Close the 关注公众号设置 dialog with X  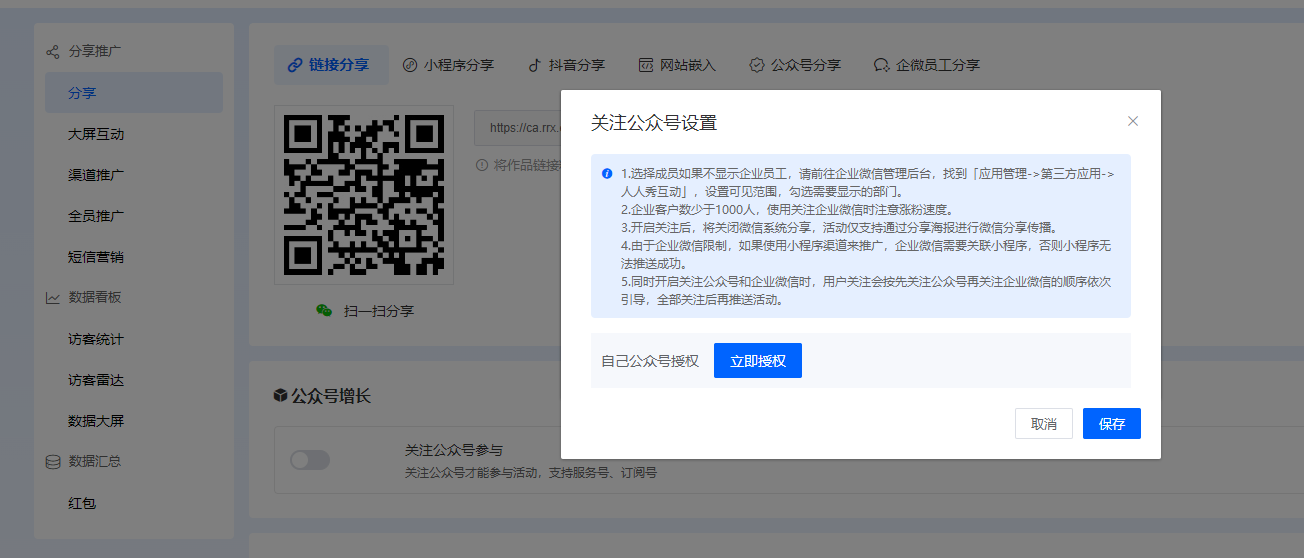coord(1133,121)
